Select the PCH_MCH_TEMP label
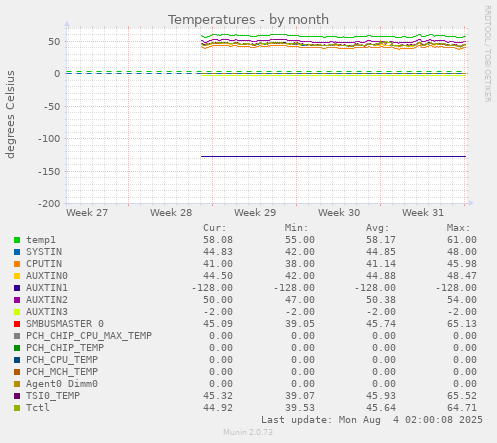Image resolution: width=497 pixels, height=443 pixels. click(62, 372)
